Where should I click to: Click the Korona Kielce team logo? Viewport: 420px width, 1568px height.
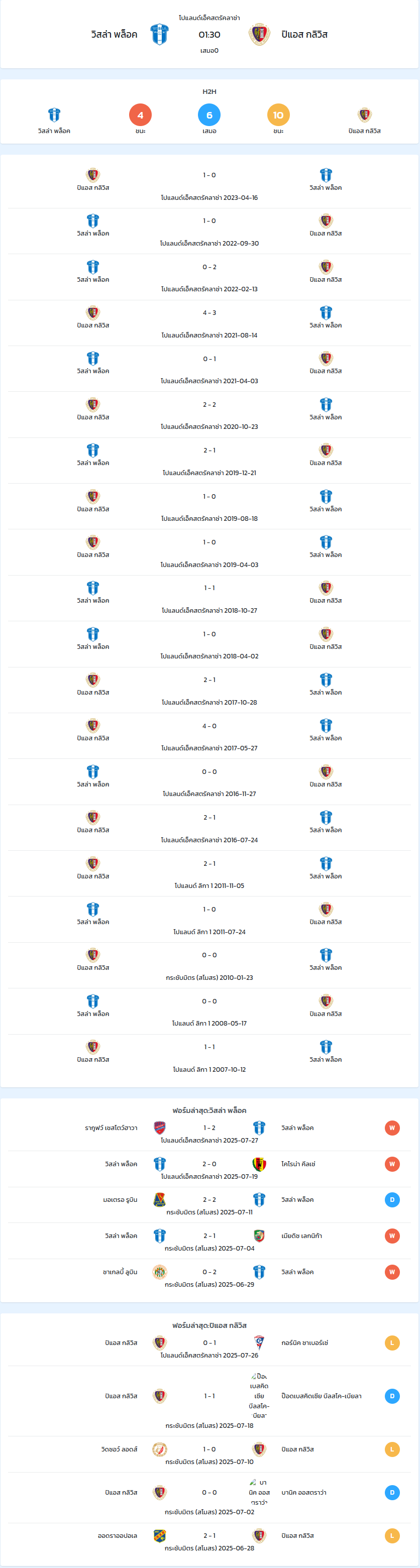tap(259, 1163)
